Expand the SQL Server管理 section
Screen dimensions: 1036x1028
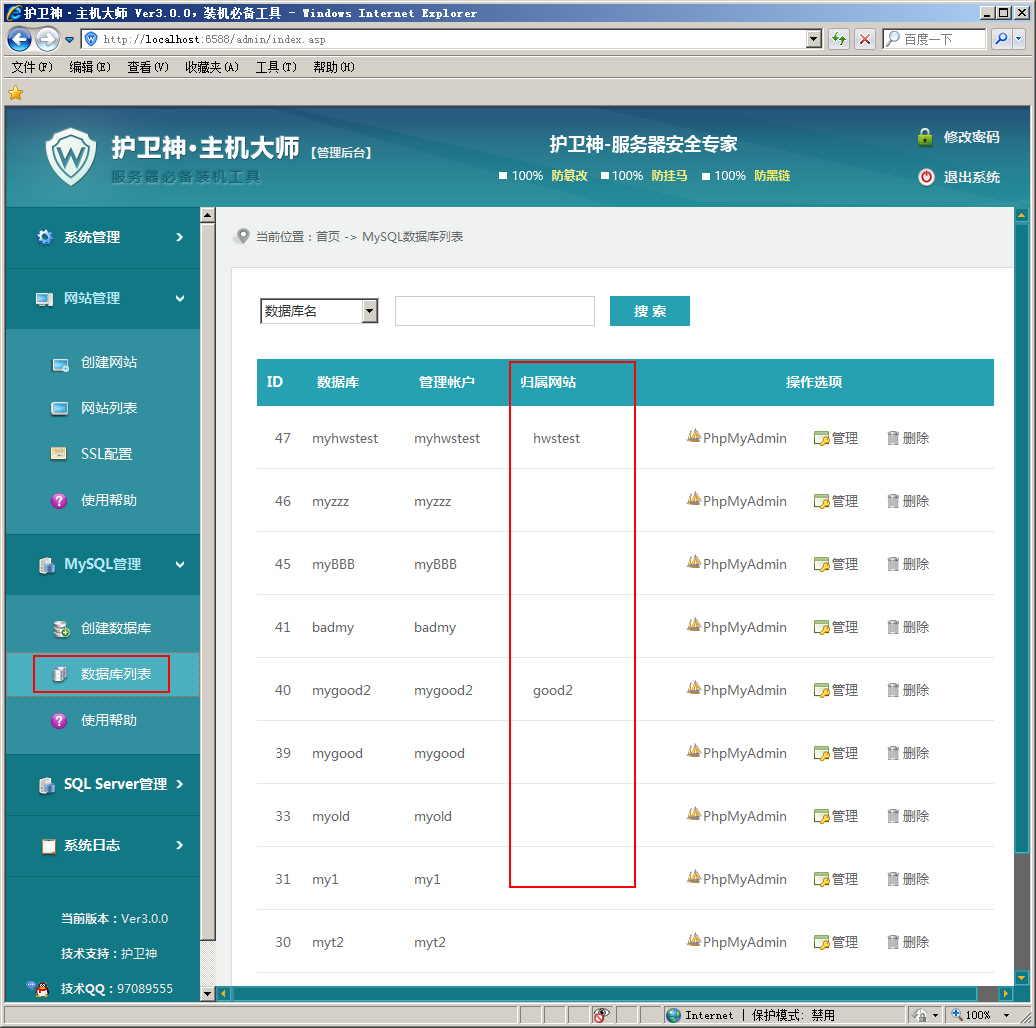pos(110,784)
